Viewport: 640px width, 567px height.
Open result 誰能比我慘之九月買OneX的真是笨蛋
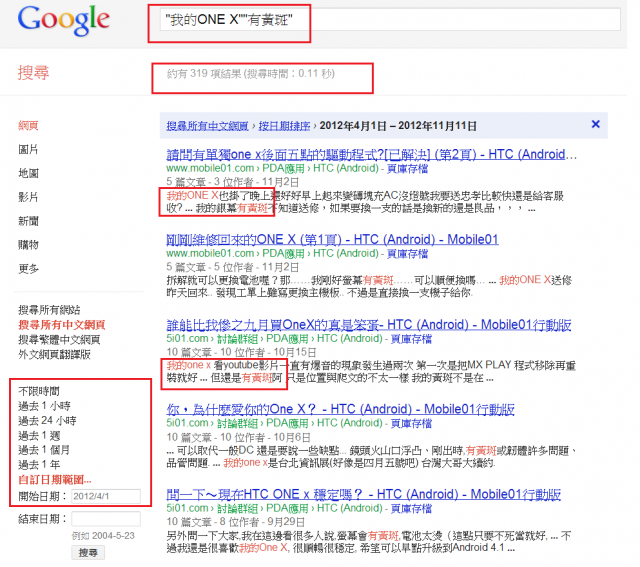369,325
